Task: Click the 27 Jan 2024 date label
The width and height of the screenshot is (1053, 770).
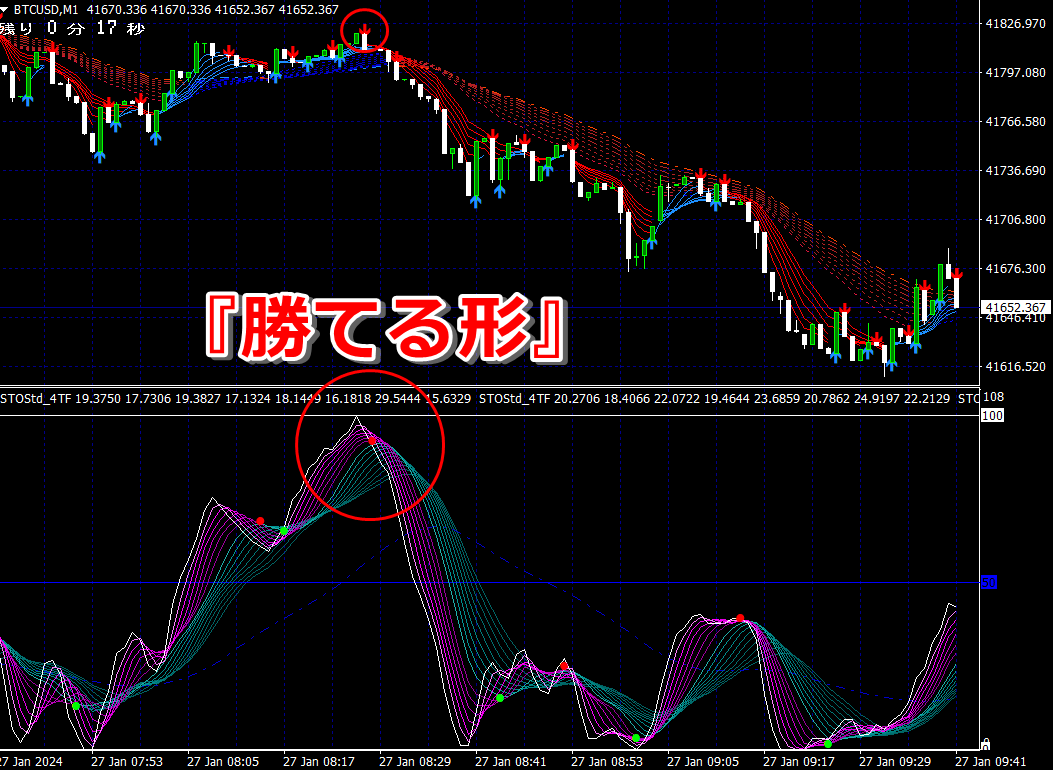Action: click(31, 762)
